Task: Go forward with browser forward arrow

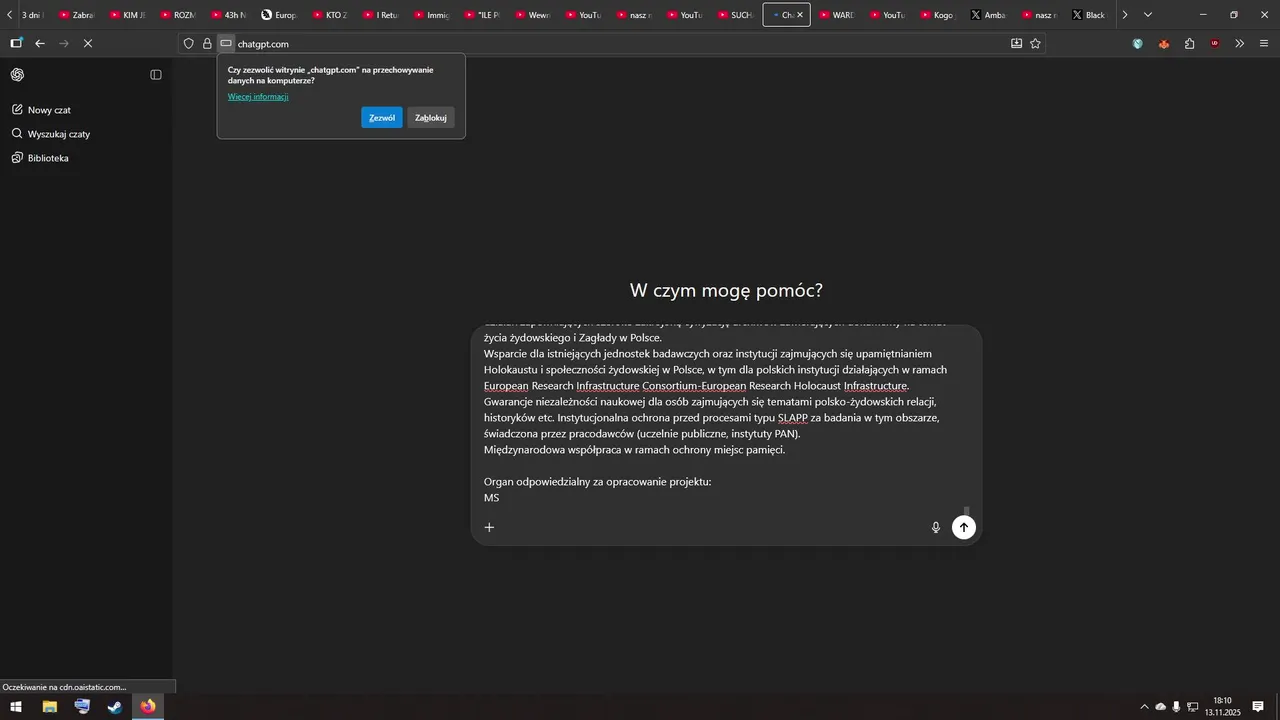Action: 64,44
